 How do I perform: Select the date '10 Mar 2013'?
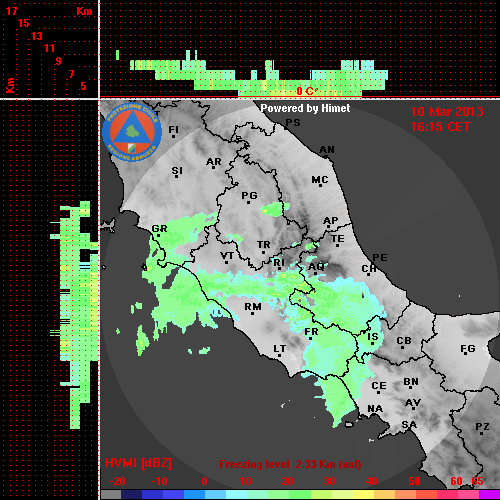pyautogui.click(x=447, y=112)
